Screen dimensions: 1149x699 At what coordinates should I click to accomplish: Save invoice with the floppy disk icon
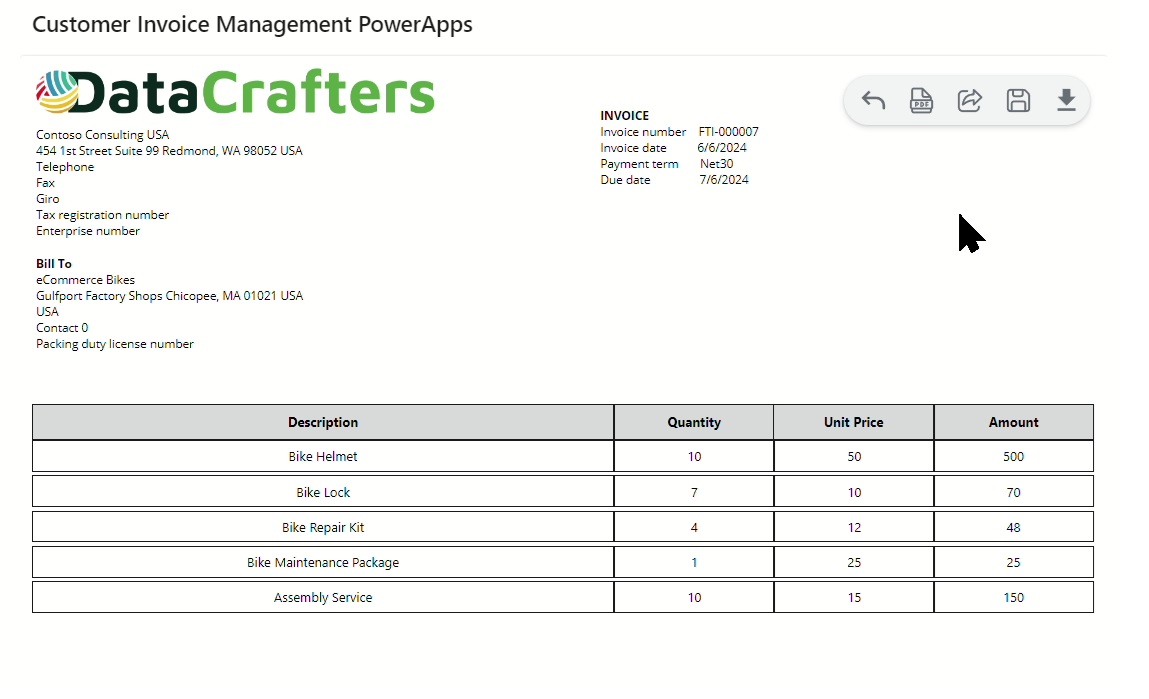(1018, 100)
